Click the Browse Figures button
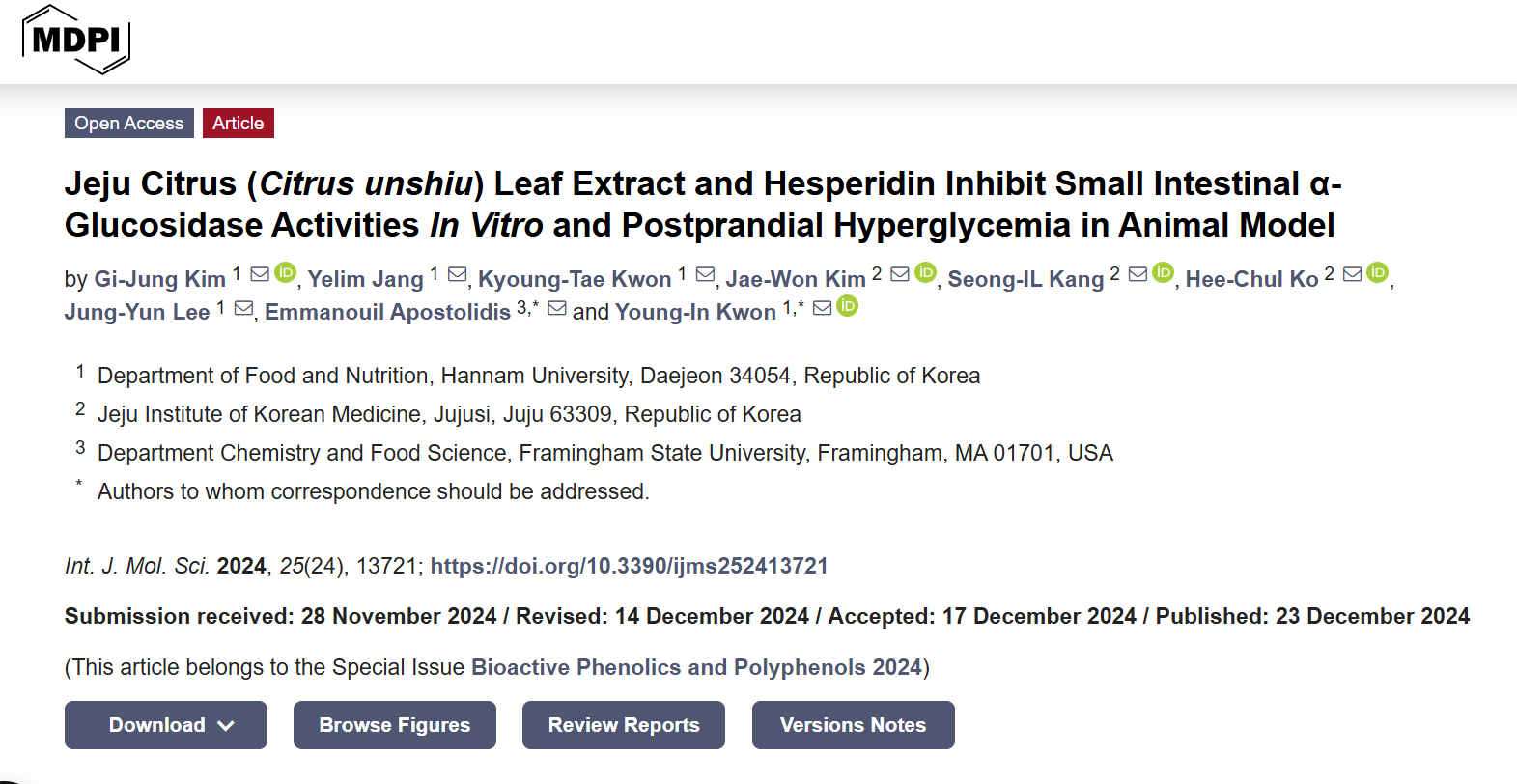The width and height of the screenshot is (1517, 784). 395,725
